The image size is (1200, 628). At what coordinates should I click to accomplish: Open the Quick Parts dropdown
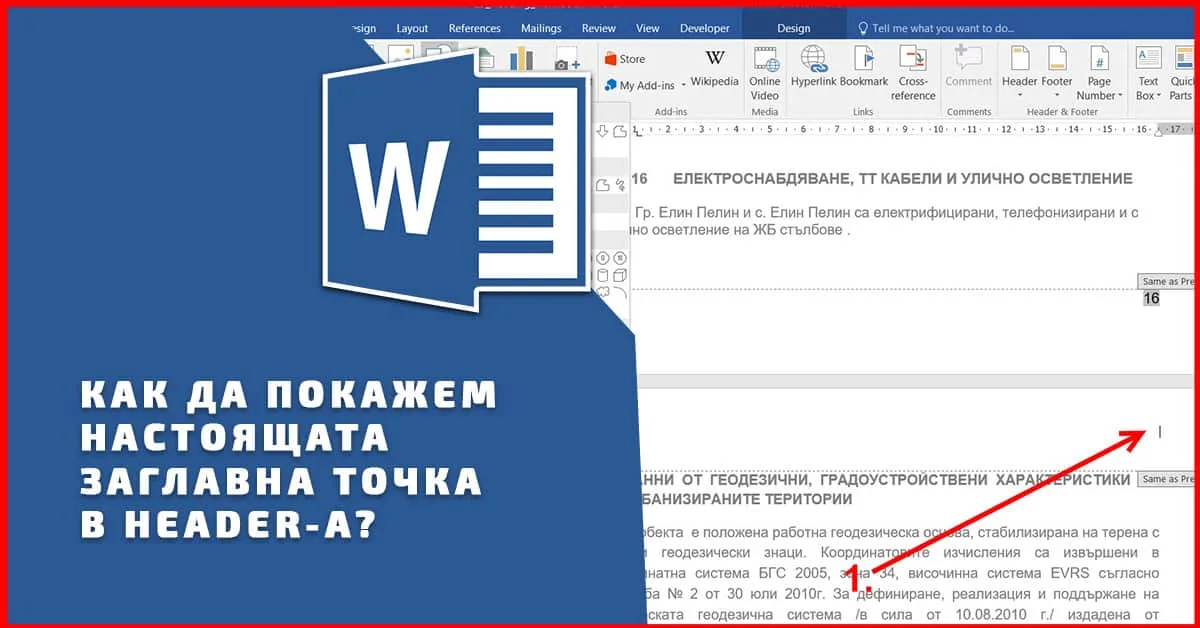click(1182, 73)
